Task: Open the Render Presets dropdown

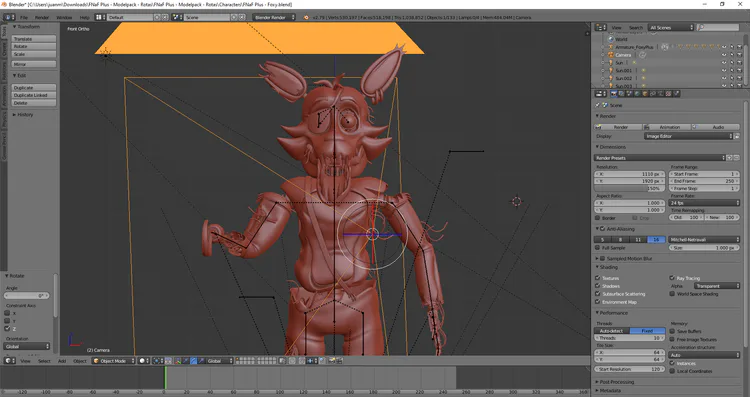Action: [660, 157]
